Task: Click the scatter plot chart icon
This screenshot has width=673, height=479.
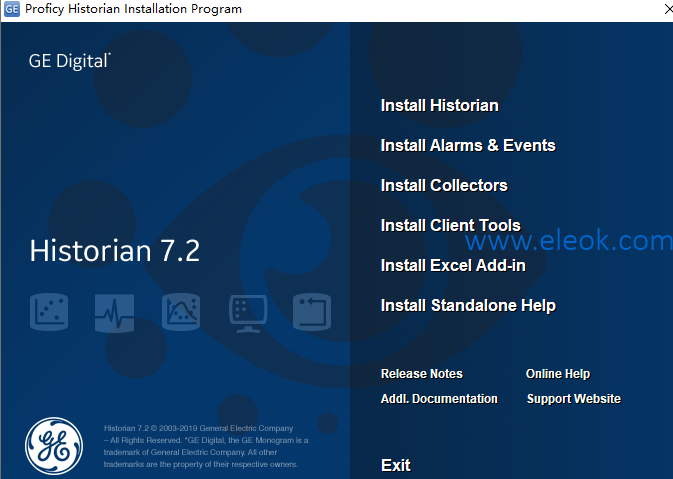Action: [x=49, y=312]
